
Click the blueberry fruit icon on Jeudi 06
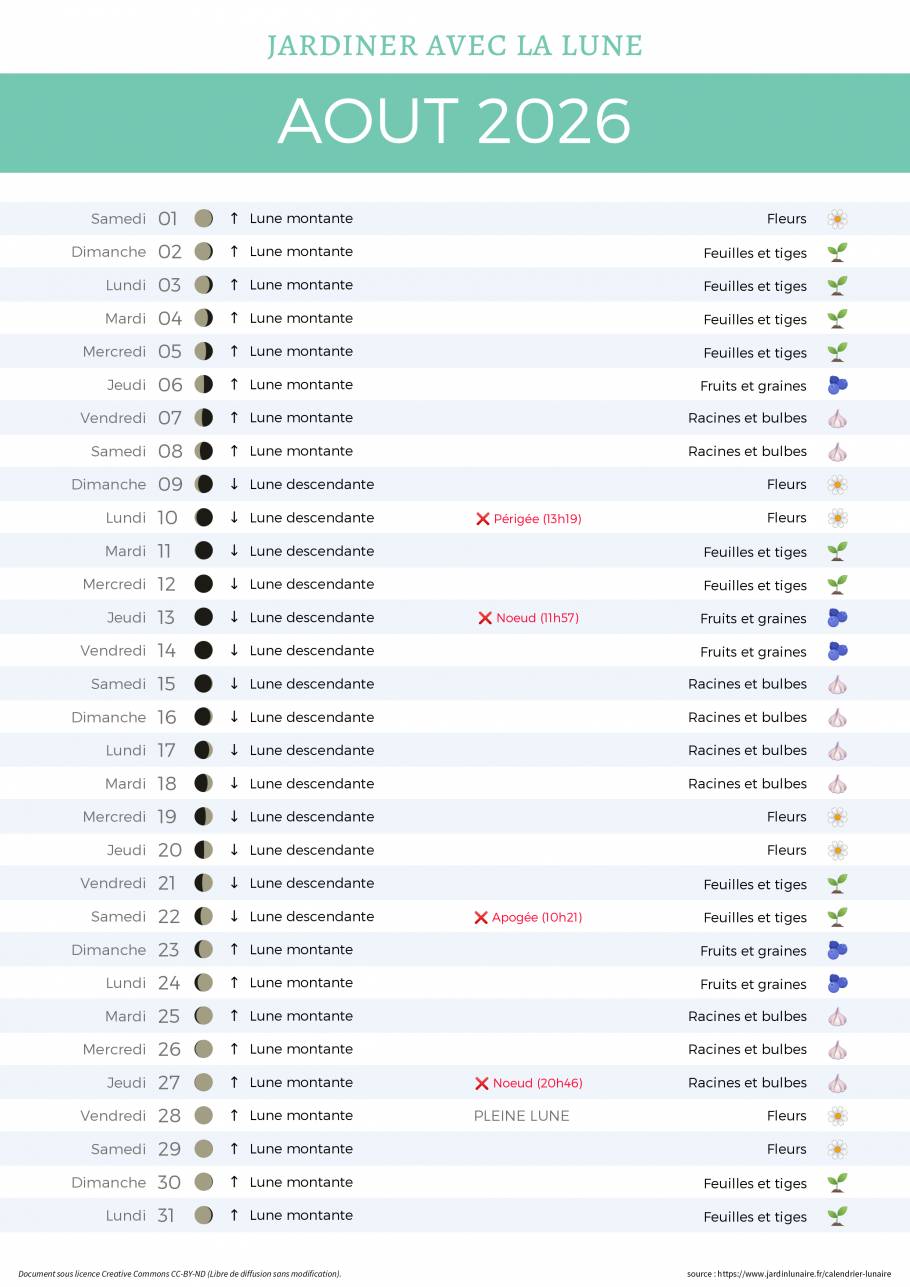pyautogui.click(x=837, y=385)
